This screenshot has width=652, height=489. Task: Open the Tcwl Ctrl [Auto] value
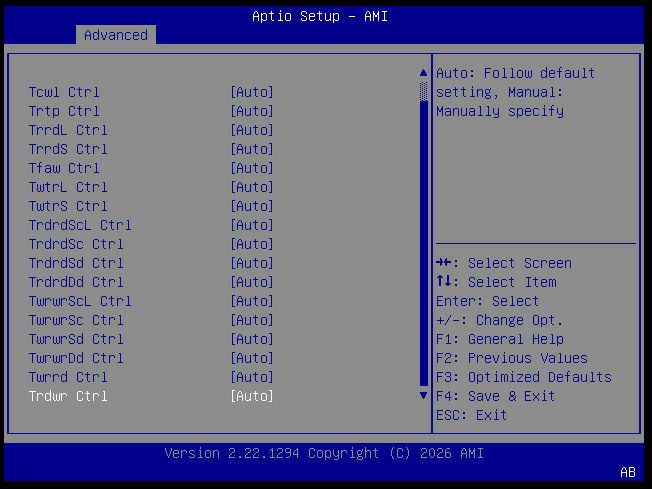pos(252,92)
